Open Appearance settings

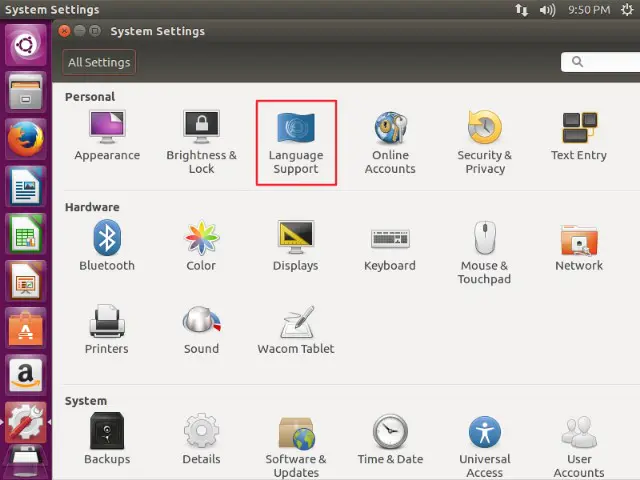click(x=107, y=137)
